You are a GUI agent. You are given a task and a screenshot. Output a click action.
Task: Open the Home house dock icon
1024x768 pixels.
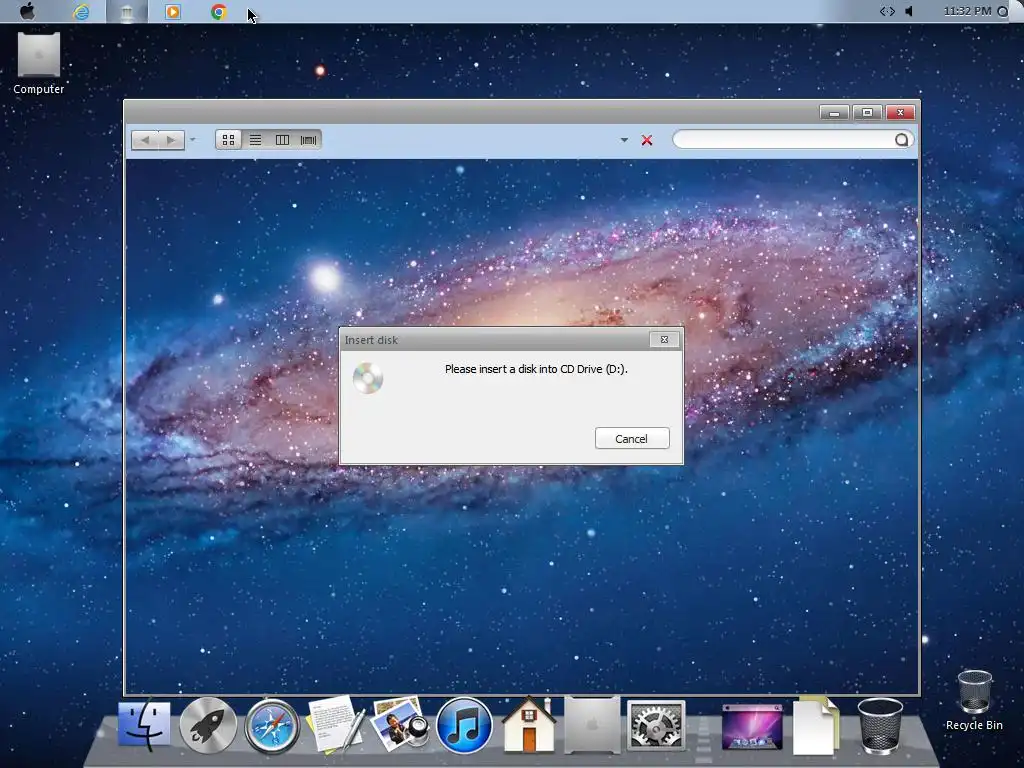(528, 724)
